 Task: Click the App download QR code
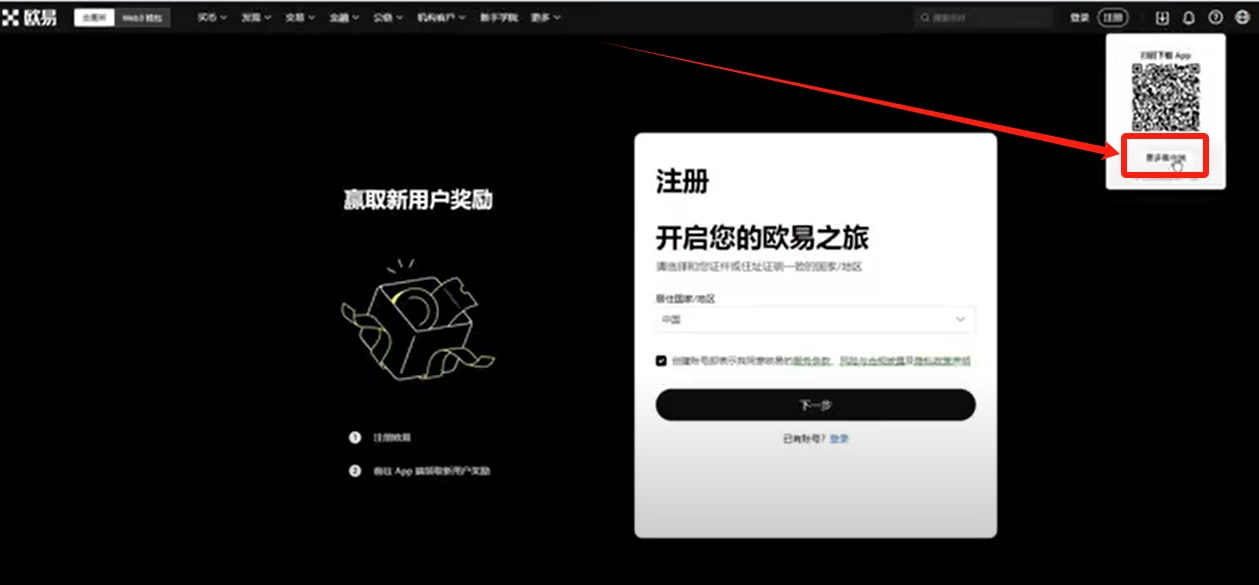coord(1165,97)
